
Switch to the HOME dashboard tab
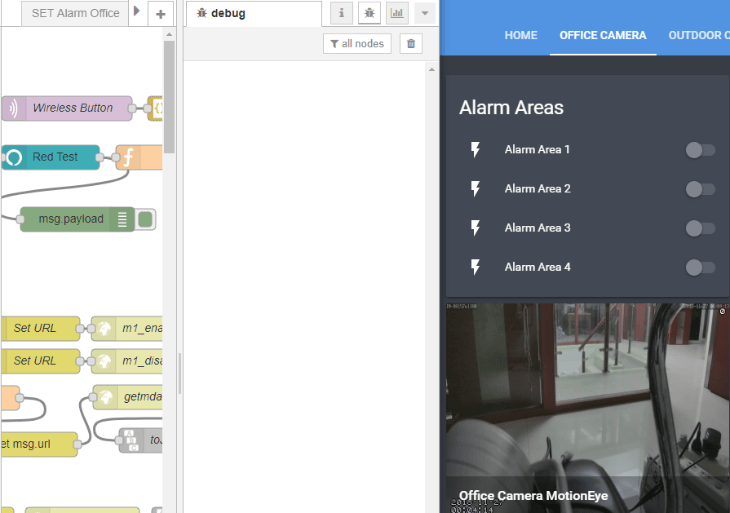521,35
